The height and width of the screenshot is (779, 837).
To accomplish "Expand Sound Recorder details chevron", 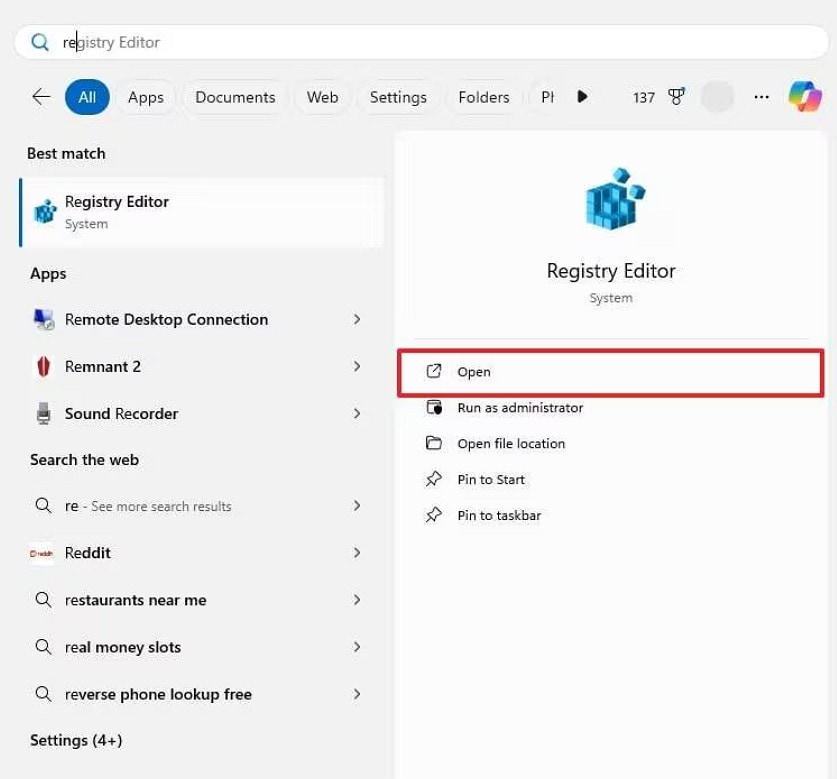I will click(357, 413).
